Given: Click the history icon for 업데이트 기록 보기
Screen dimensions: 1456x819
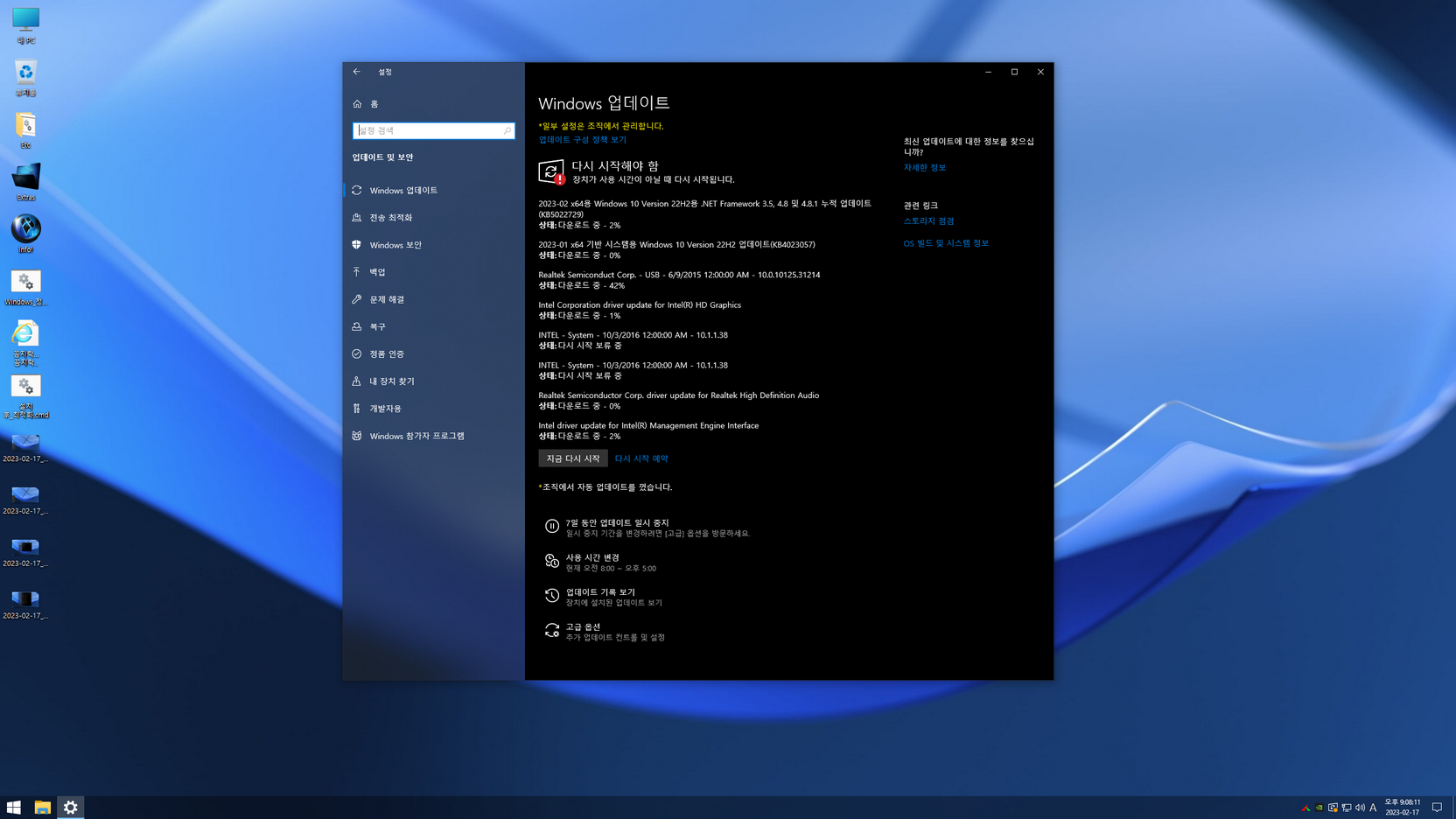Looking at the screenshot, I should [x=552, y=596].
